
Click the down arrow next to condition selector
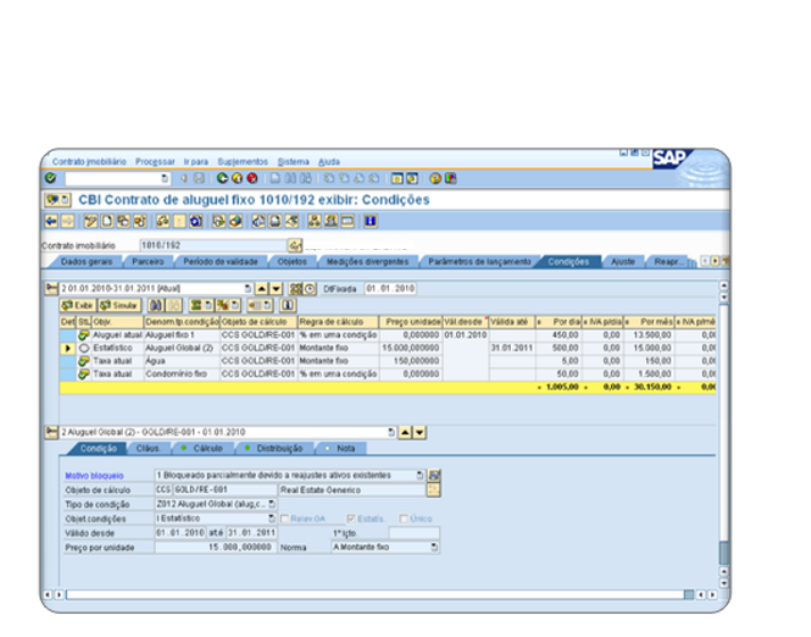click(x=419, y=432)
